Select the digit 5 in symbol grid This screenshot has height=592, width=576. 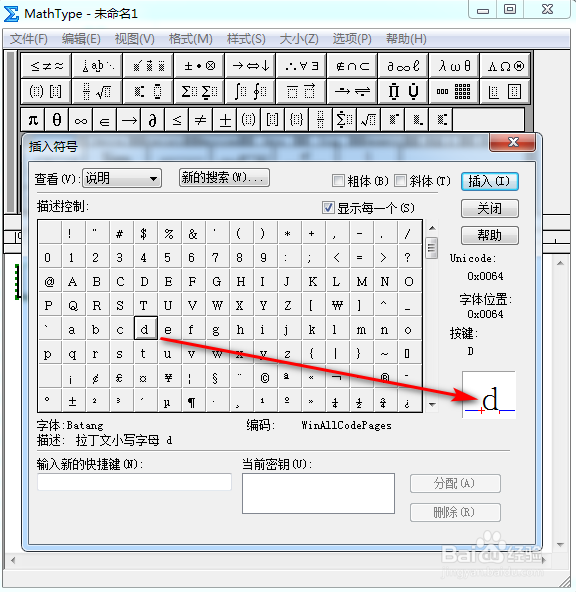point(168,257)
